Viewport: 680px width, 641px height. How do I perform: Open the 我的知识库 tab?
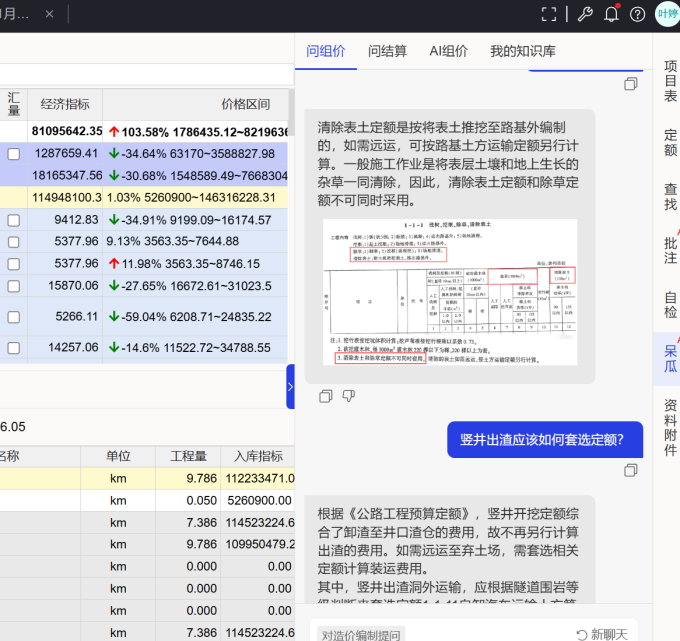pyautogui.click(x=522, y=51)
